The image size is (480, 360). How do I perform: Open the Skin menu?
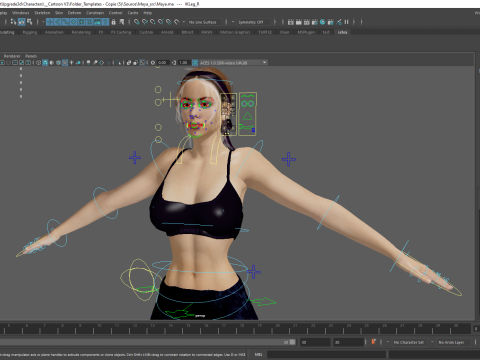pyautogui.click(x=59, y=13)
